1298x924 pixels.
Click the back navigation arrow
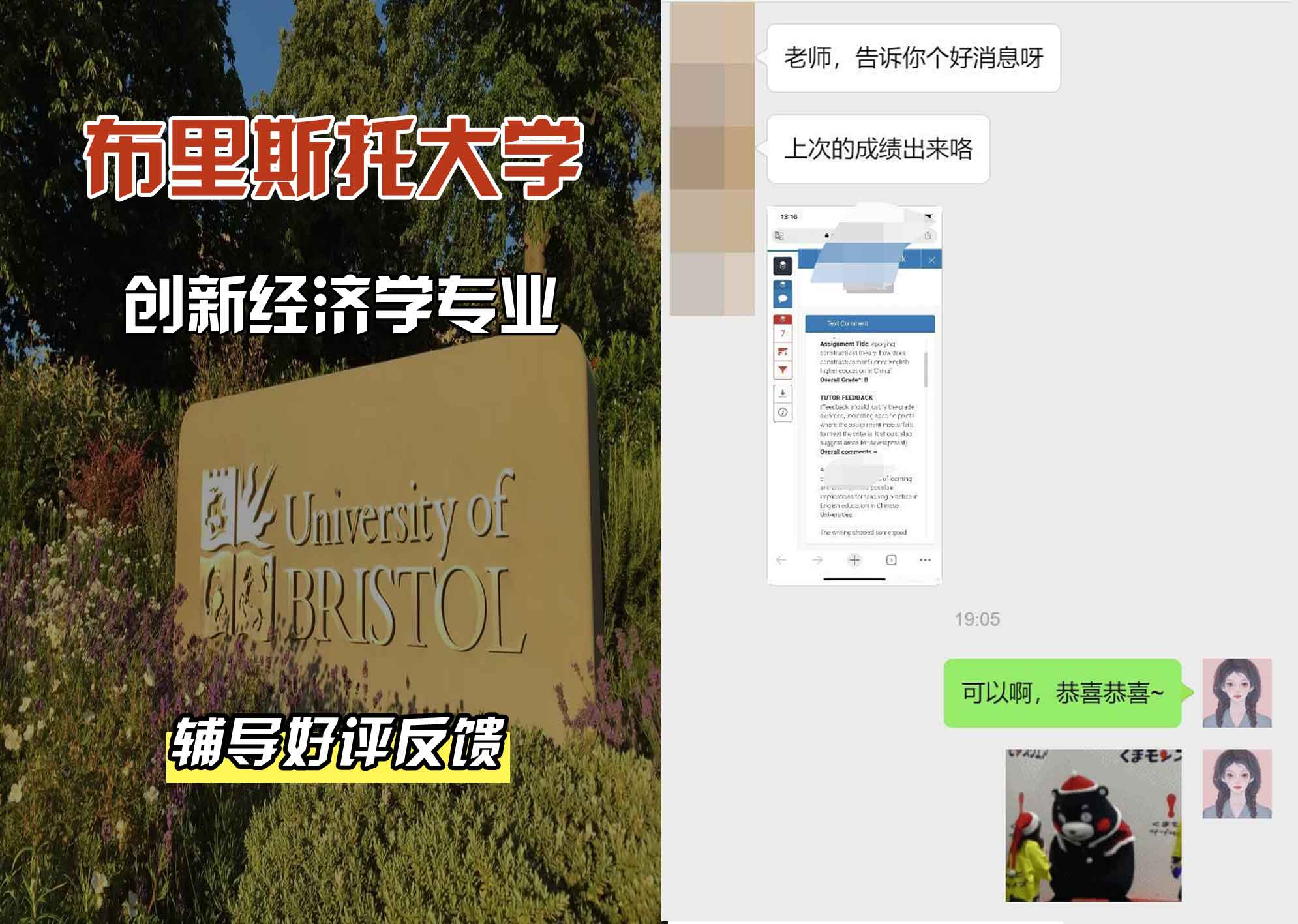coord(781,560)
